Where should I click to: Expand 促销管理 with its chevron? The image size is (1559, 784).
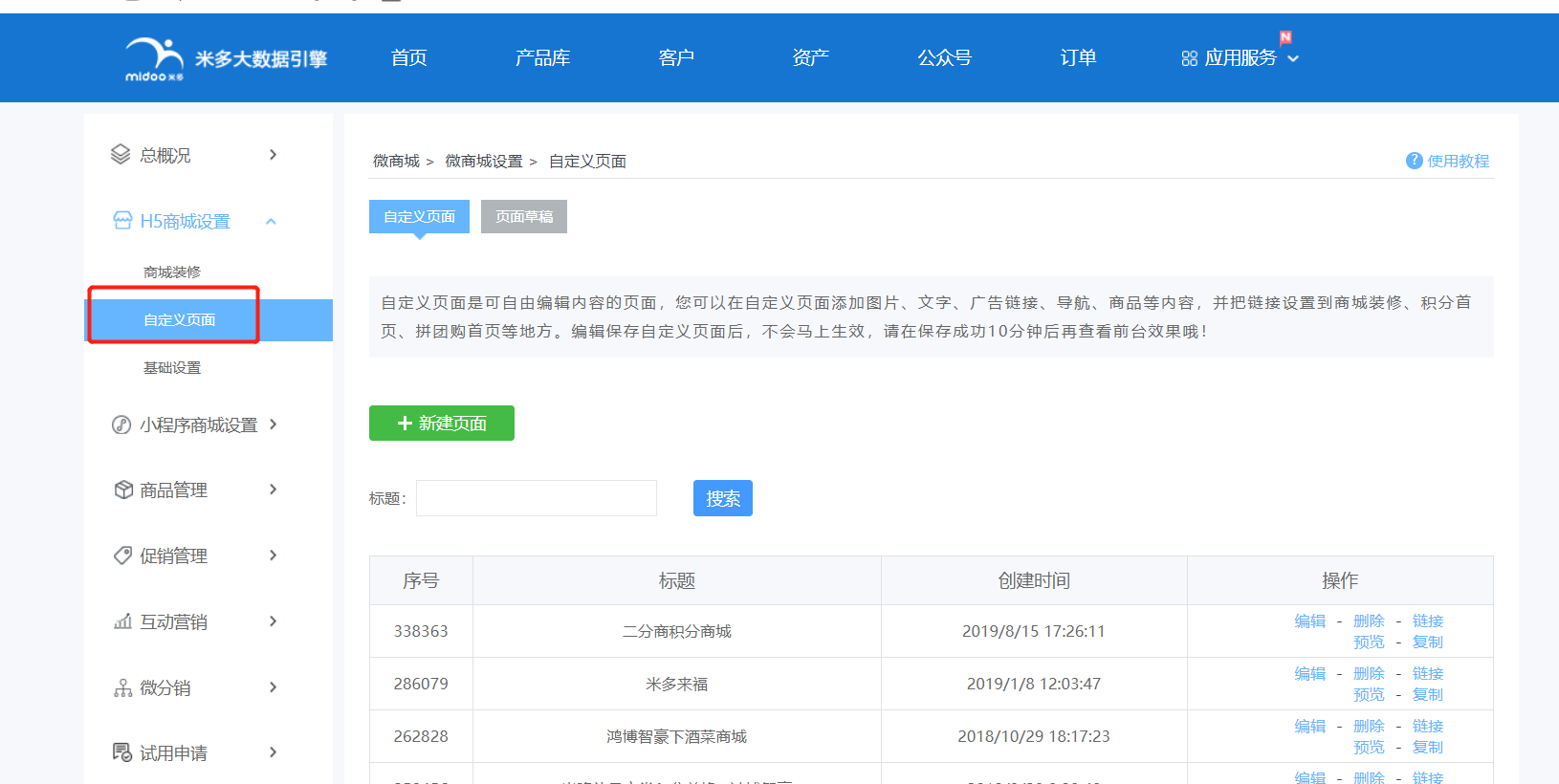273,555
